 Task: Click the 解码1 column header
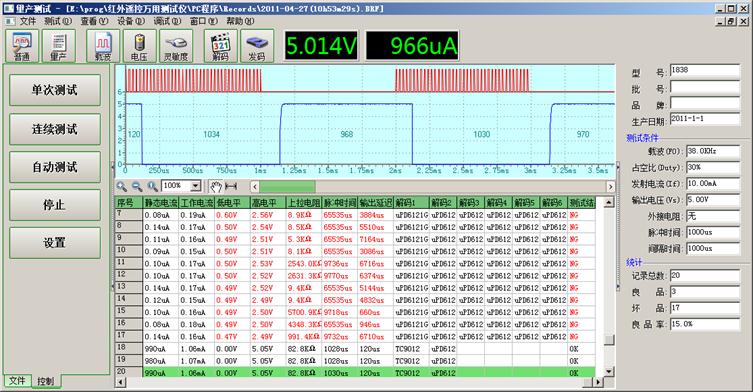(x=411, y=203)
